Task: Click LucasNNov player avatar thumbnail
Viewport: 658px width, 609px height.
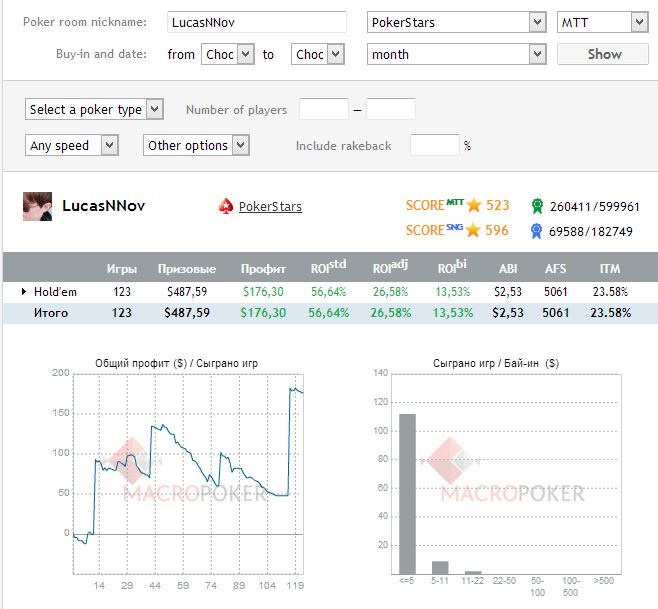Action: click(37, 206)
